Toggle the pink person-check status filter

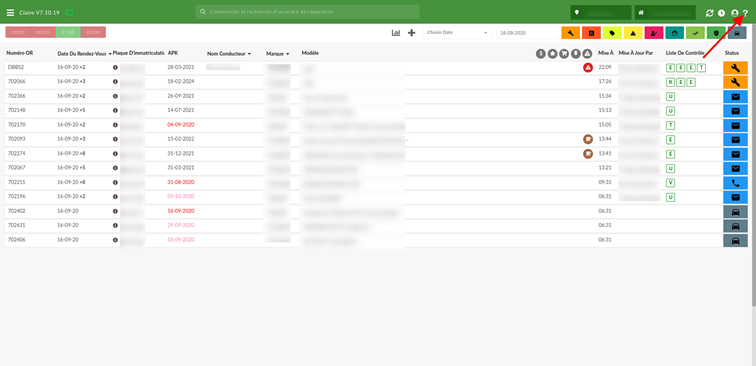pyautogui.click(x=653, y=33)
